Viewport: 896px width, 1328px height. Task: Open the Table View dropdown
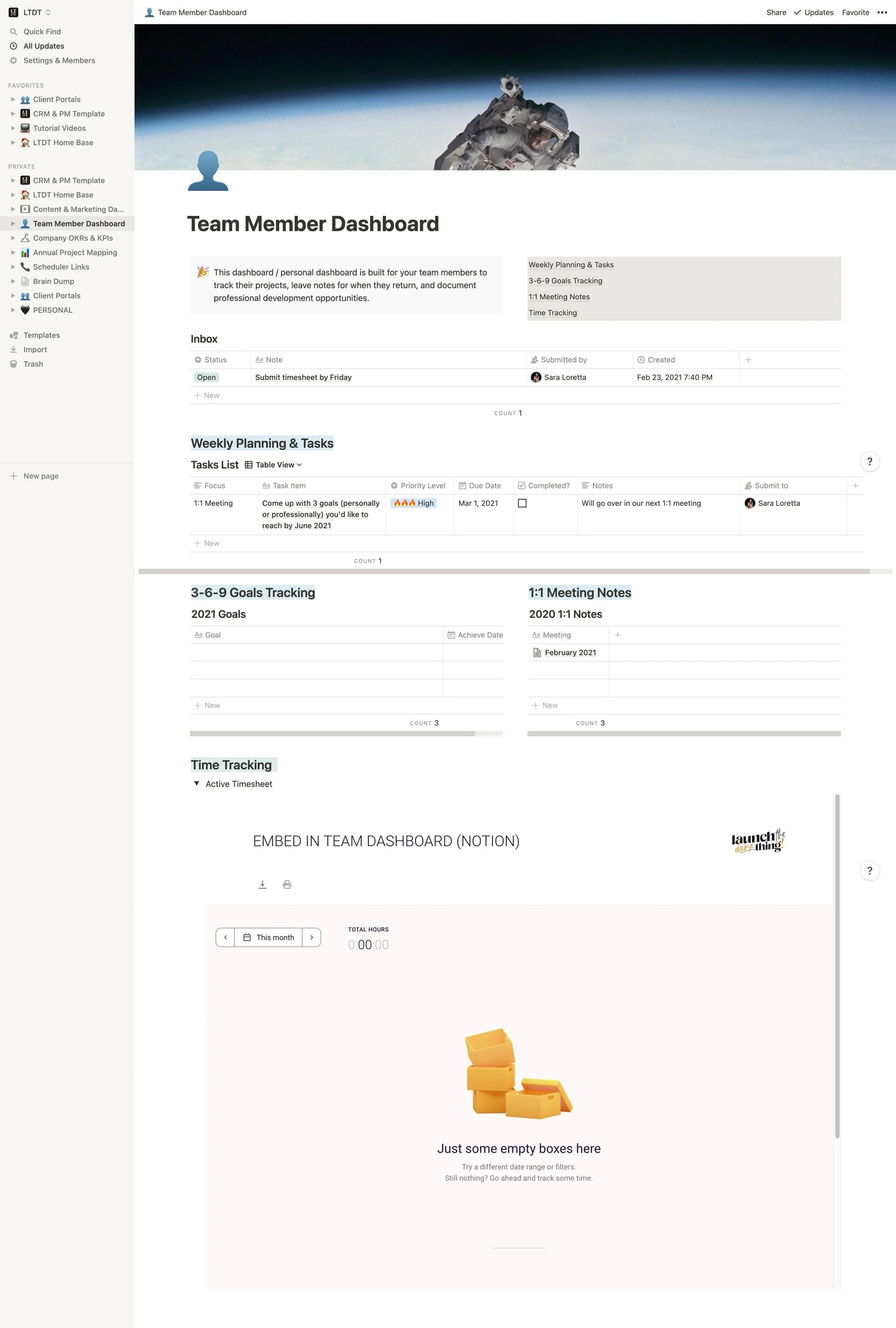click(274, 465)
